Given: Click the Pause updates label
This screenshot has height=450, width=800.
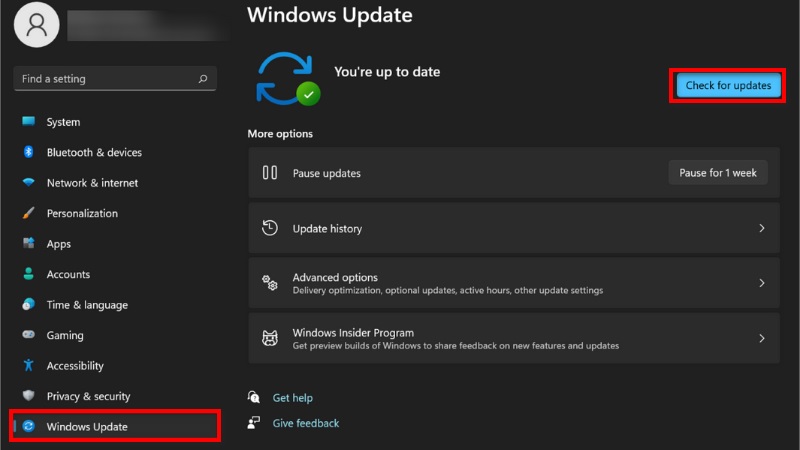Looking at the screenshot, I should coord(327,173).
